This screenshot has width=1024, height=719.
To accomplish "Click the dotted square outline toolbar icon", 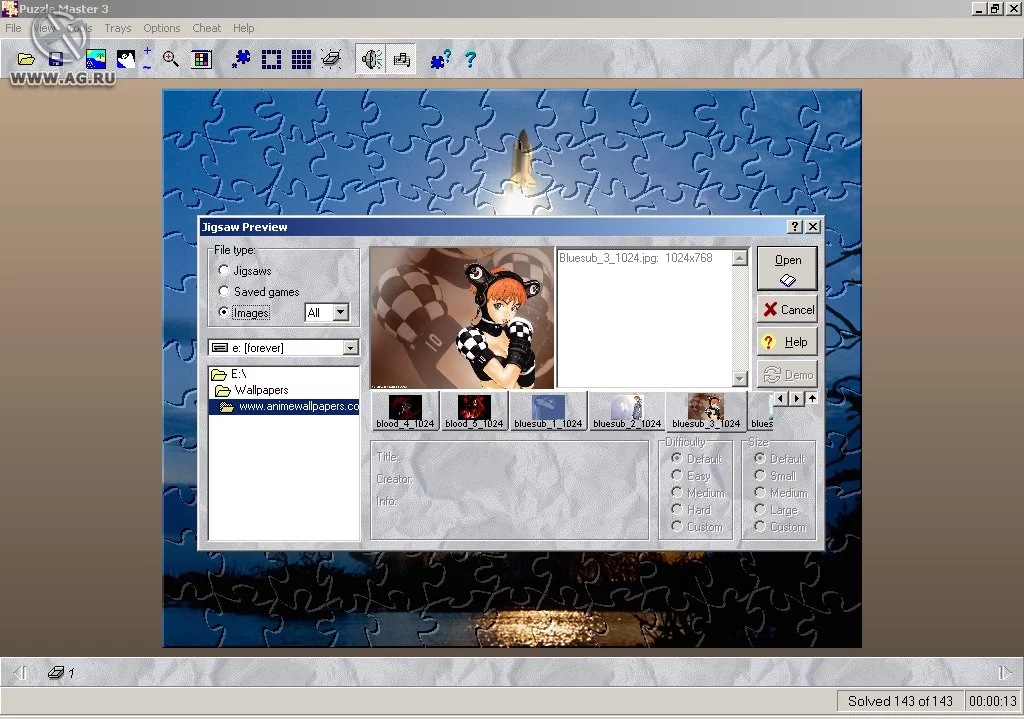I will coord(271,59).
